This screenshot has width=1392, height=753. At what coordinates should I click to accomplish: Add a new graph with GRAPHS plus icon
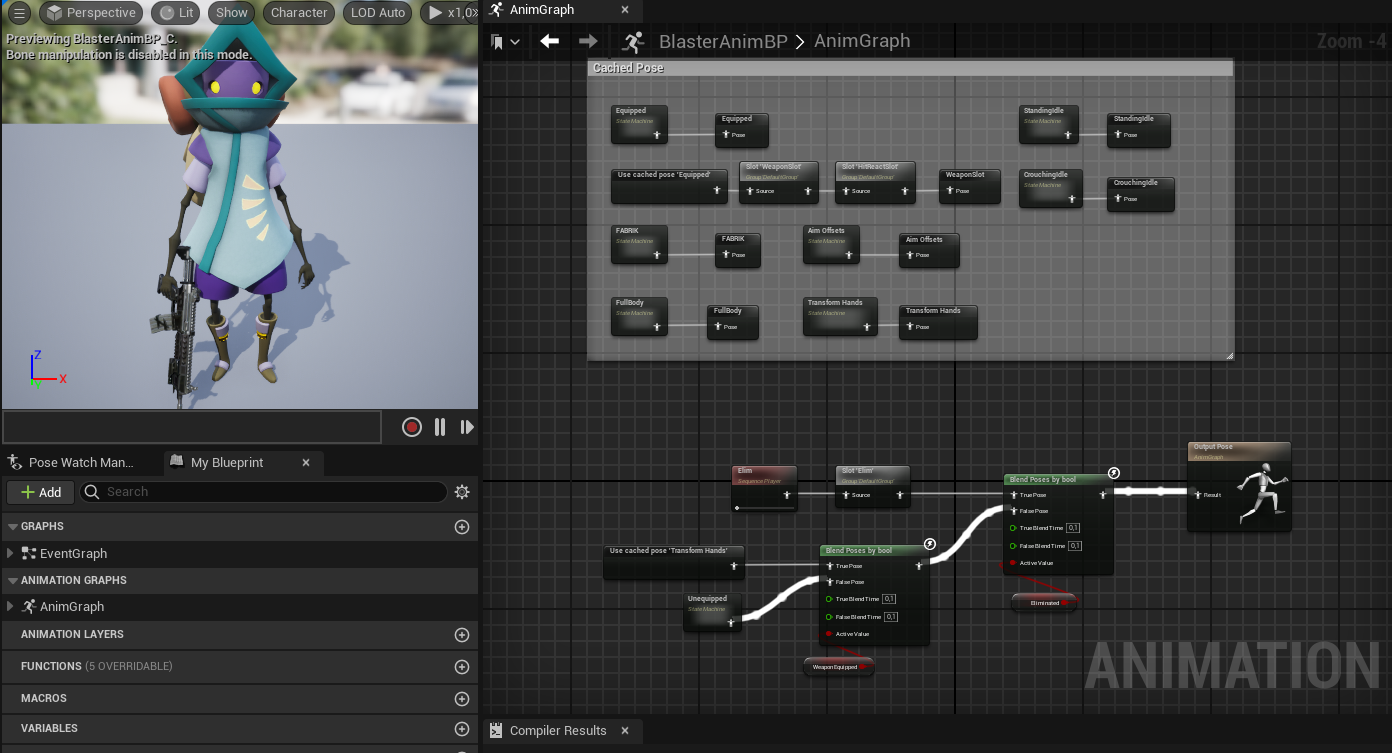tap(462, 527)
